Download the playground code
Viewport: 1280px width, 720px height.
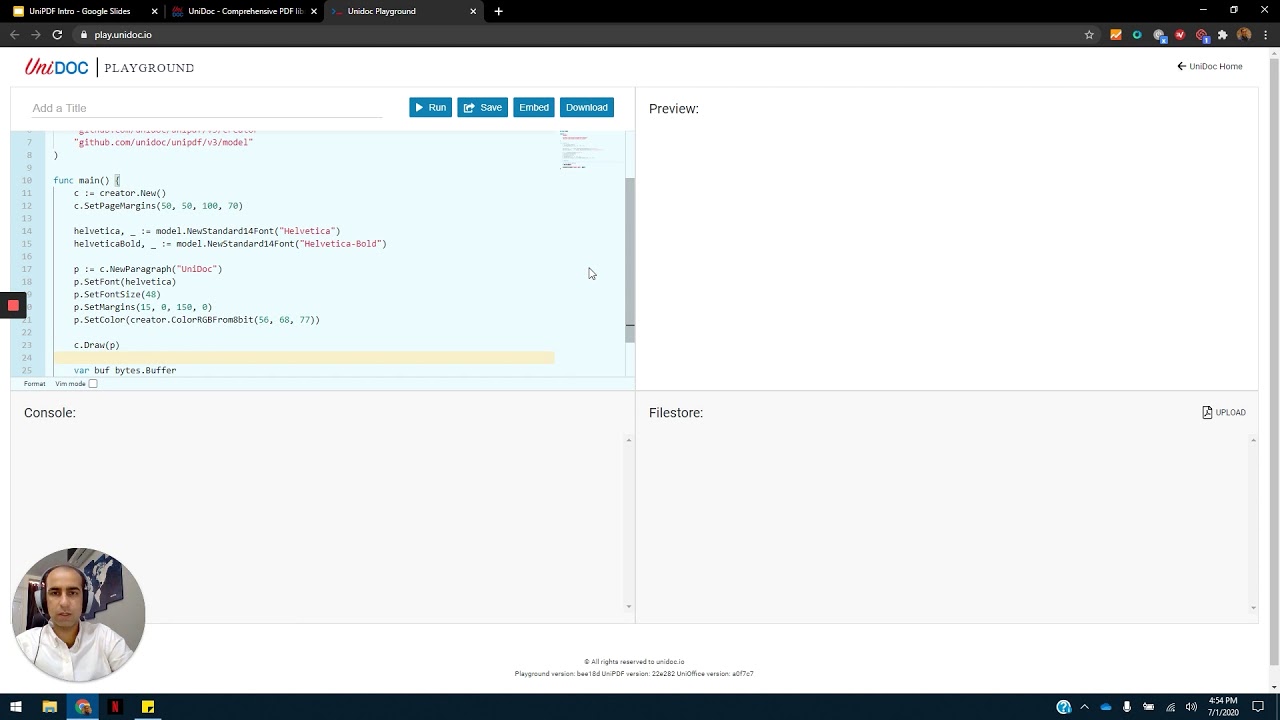point(586,107)
